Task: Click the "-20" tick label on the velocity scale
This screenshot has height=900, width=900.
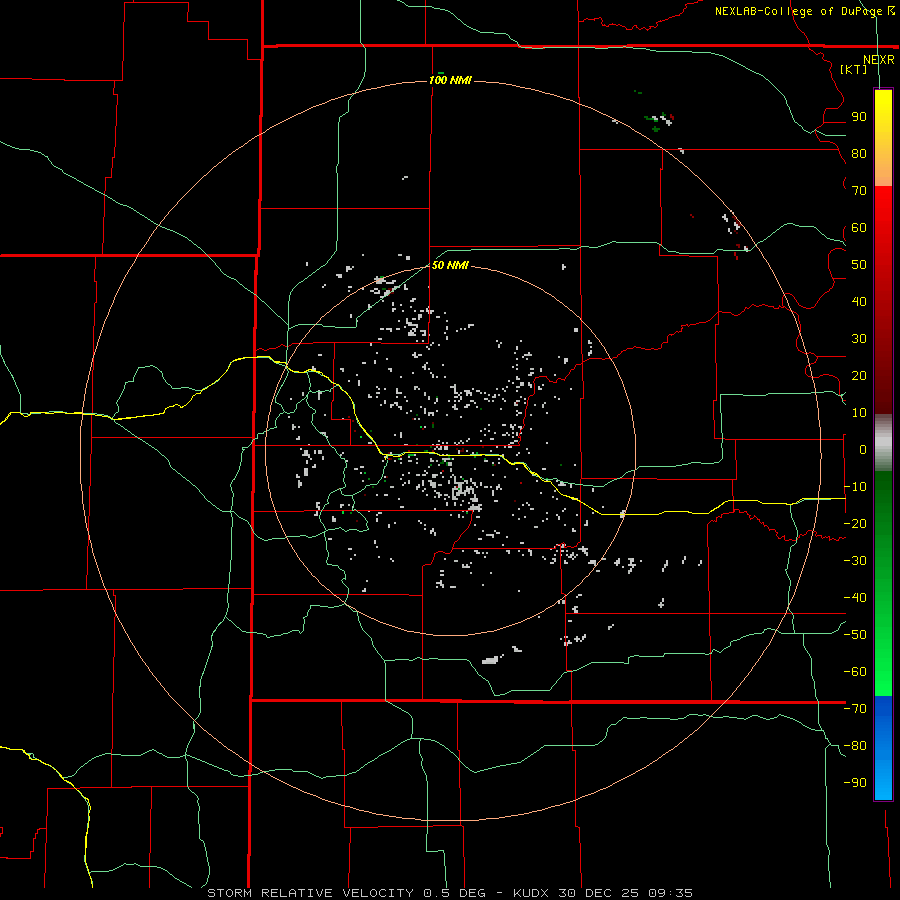Action: tap(855, 523)
